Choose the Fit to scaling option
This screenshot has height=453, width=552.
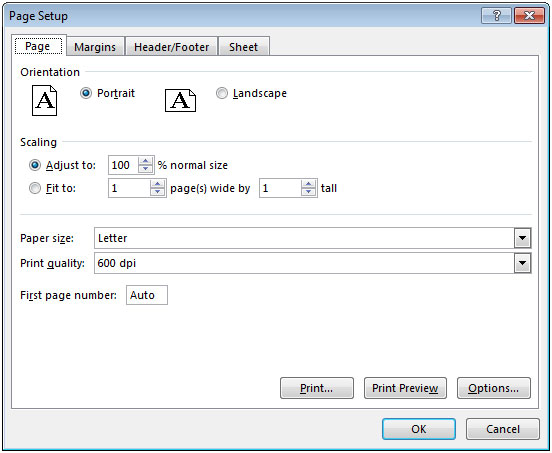tap(34, 188)
